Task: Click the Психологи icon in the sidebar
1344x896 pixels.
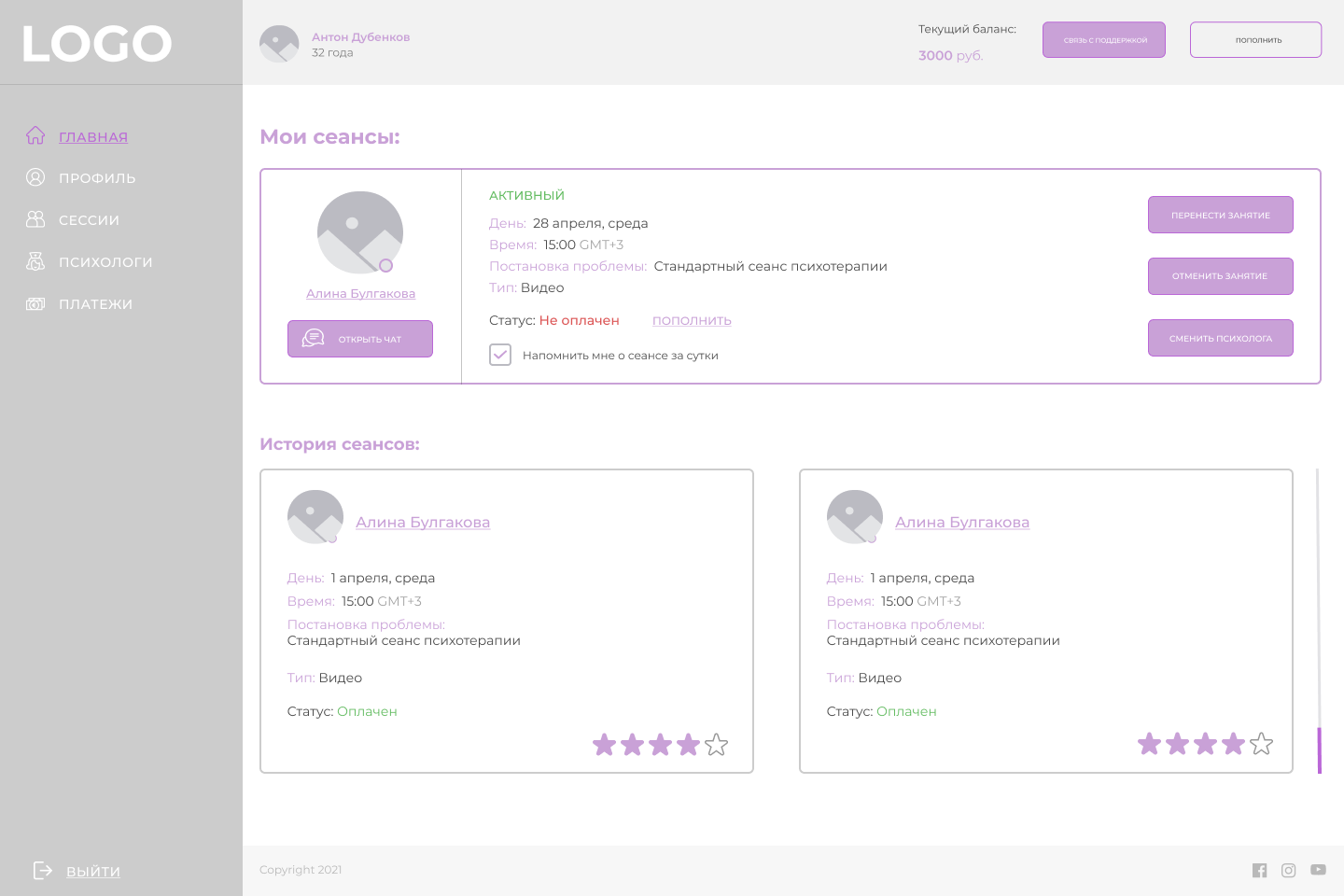Action: (x=35, y=261)
